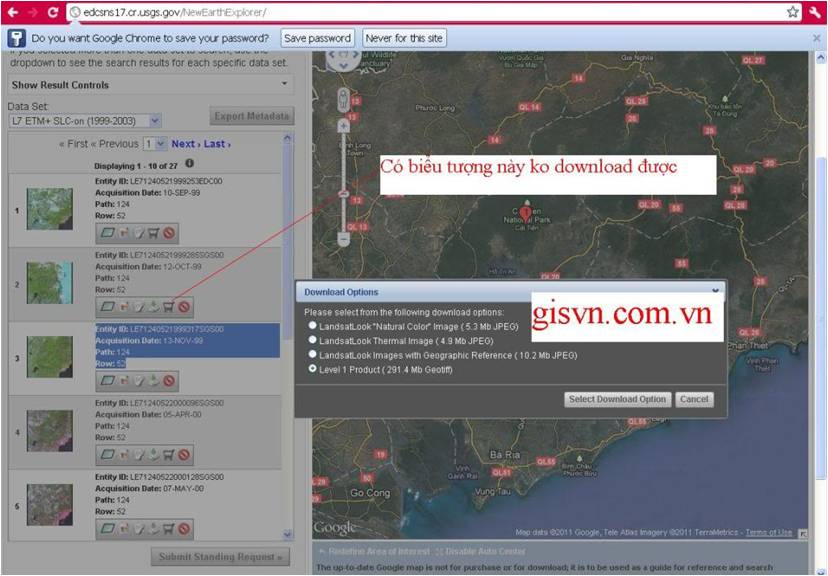
Task: Click download icon for the 07-MAY-00 scene
Action: [x=154, y=528]
